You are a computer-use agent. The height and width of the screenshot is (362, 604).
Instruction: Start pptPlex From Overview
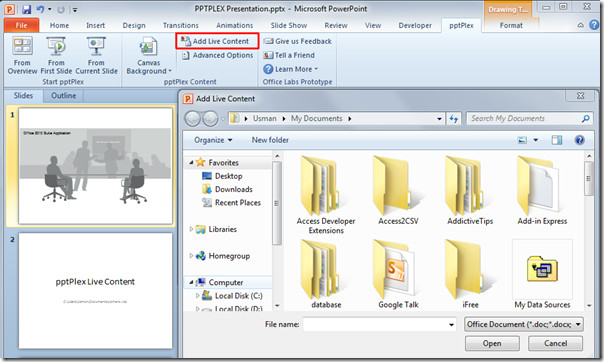22,55
